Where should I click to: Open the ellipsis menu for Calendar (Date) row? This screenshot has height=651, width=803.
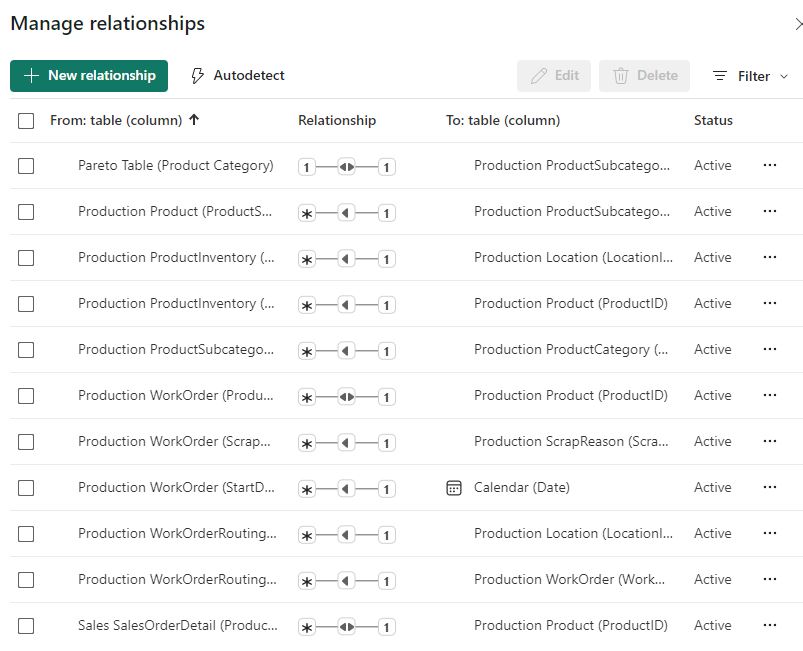[x=770, y=487]
